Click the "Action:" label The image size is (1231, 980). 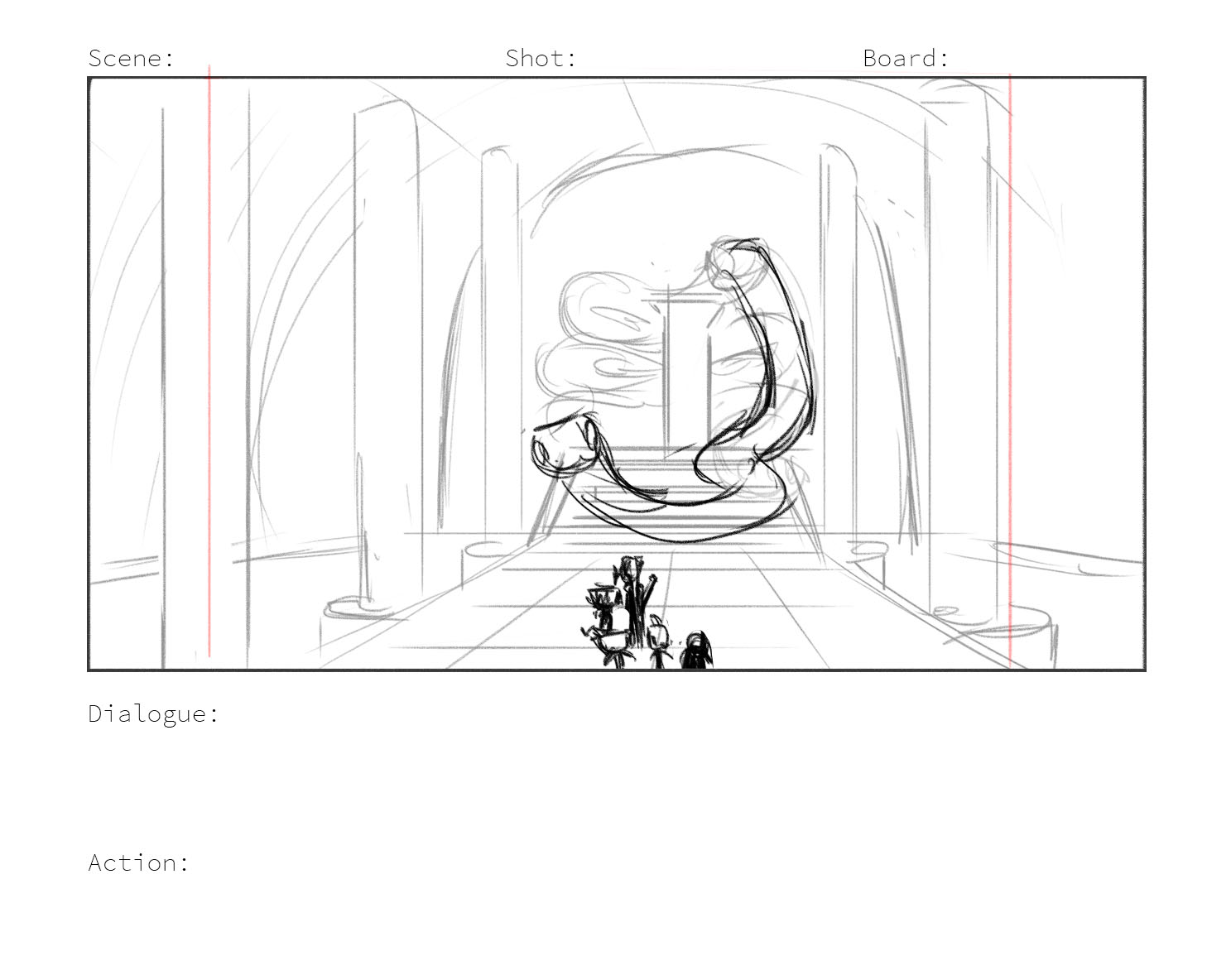point(139,862)
